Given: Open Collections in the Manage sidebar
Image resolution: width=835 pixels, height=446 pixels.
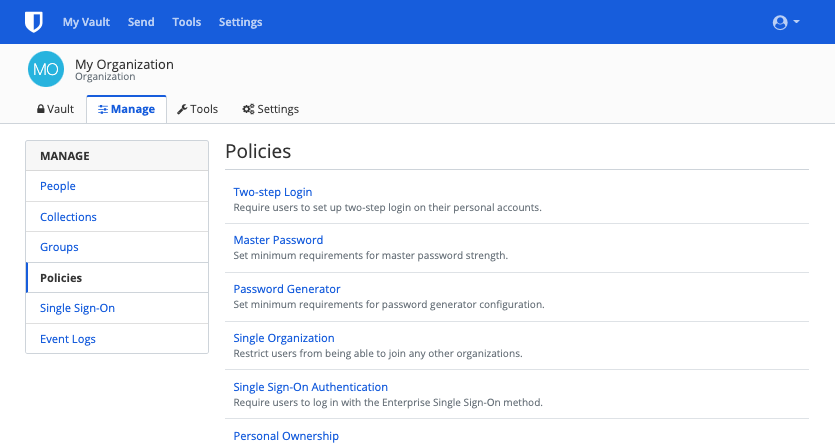Looking at the screenshot, I should (117, 217).
